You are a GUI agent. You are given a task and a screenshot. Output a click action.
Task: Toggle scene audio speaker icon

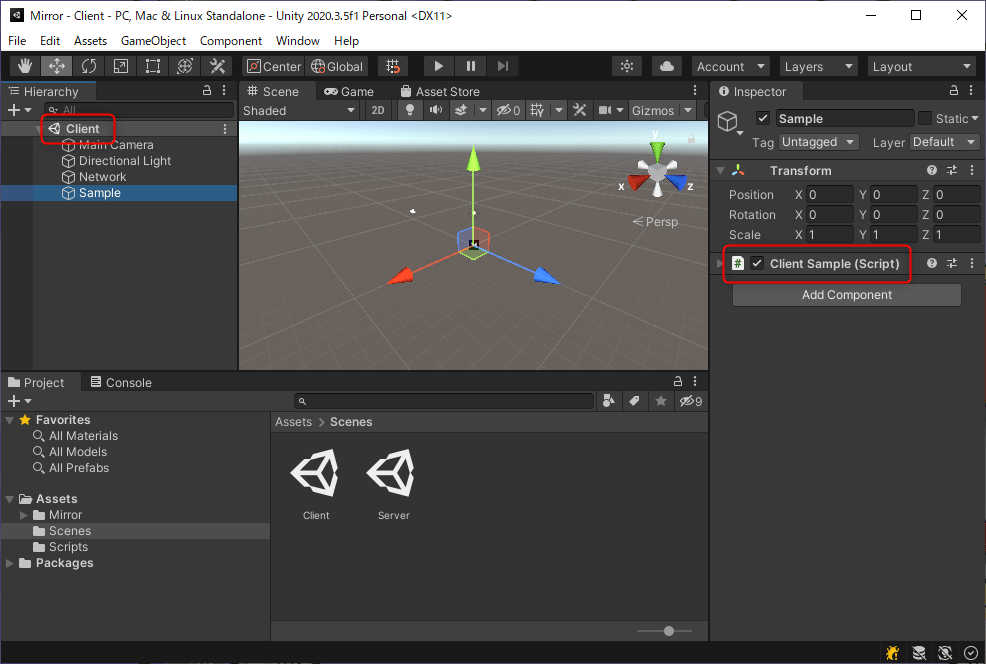click(x=436, y=111)
